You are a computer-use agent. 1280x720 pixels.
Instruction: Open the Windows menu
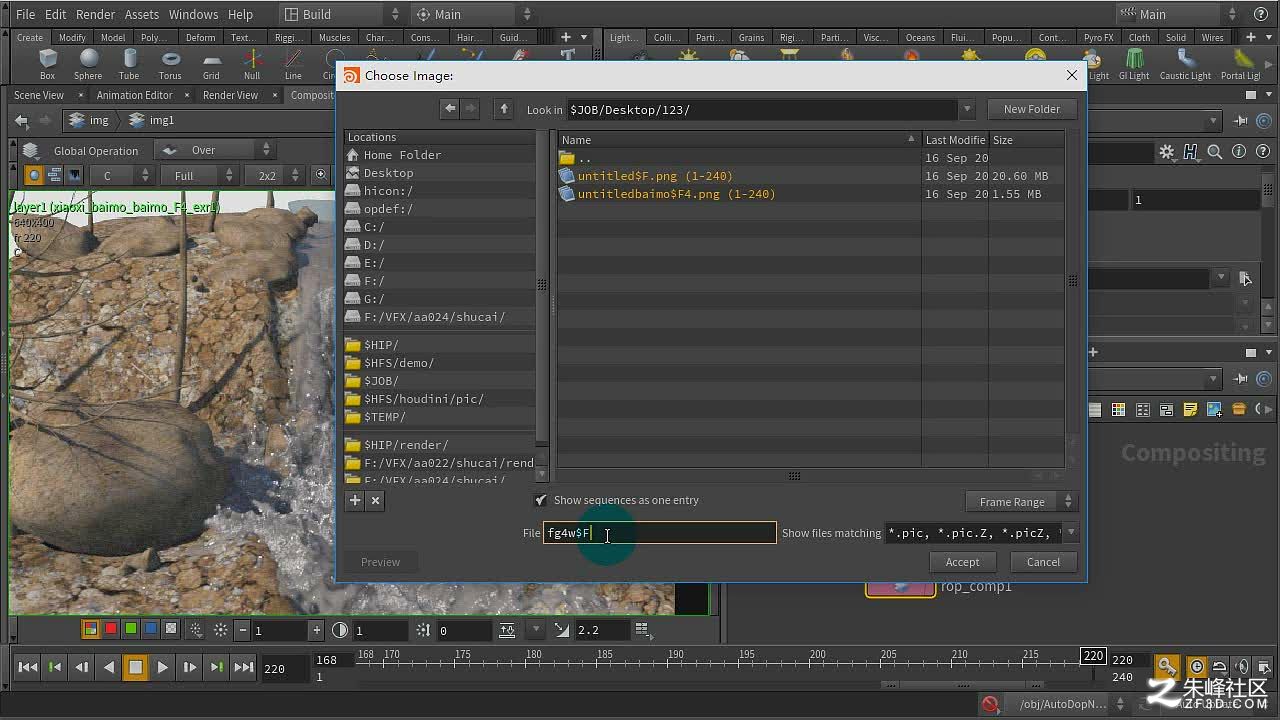click(193, 14)
